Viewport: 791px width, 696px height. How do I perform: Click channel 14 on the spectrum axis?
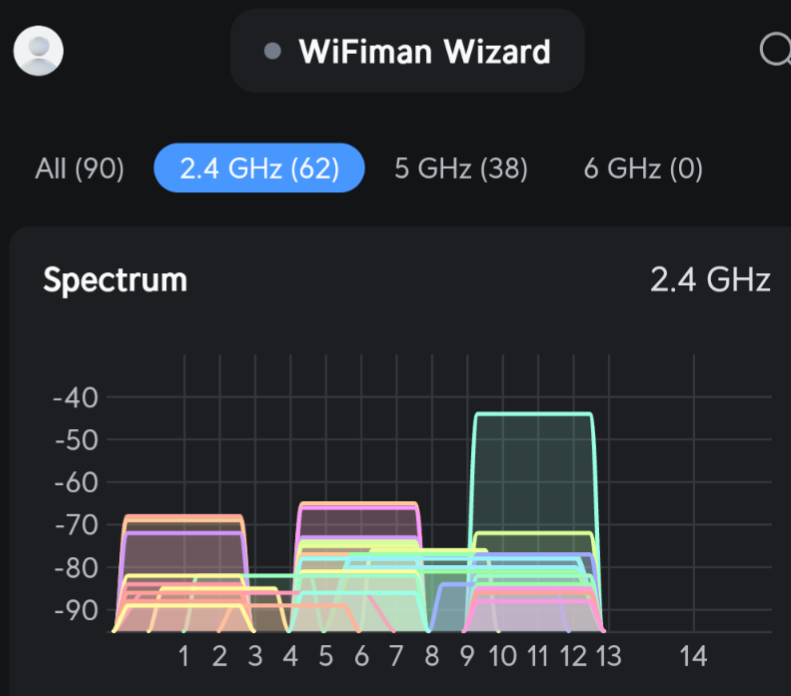point(693,657)
